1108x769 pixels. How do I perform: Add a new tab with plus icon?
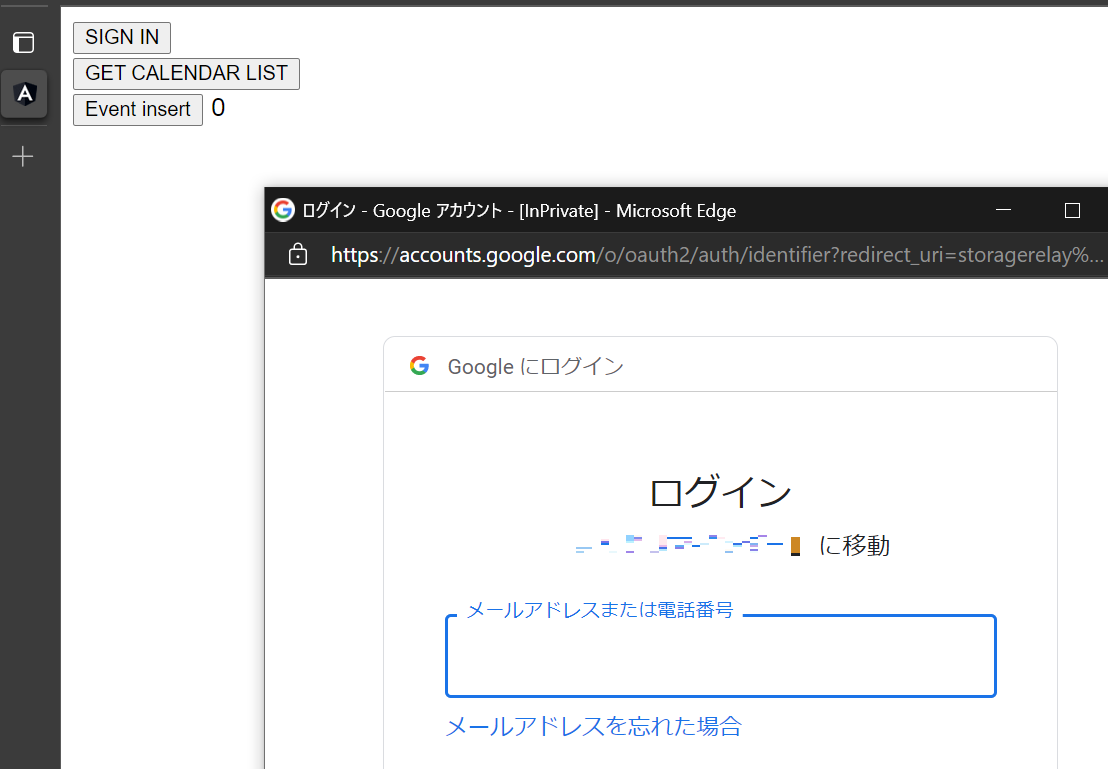[x=23, y=156]
